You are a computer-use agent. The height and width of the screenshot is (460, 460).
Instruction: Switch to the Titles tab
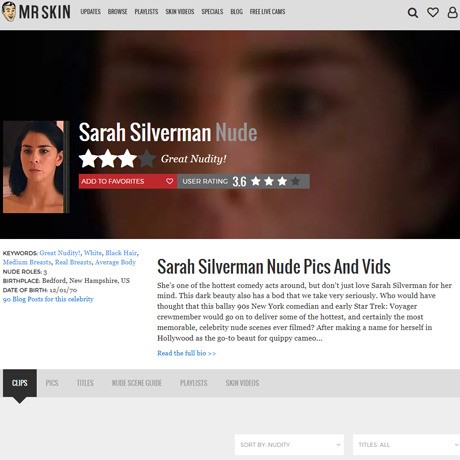(x=85, y=383)
